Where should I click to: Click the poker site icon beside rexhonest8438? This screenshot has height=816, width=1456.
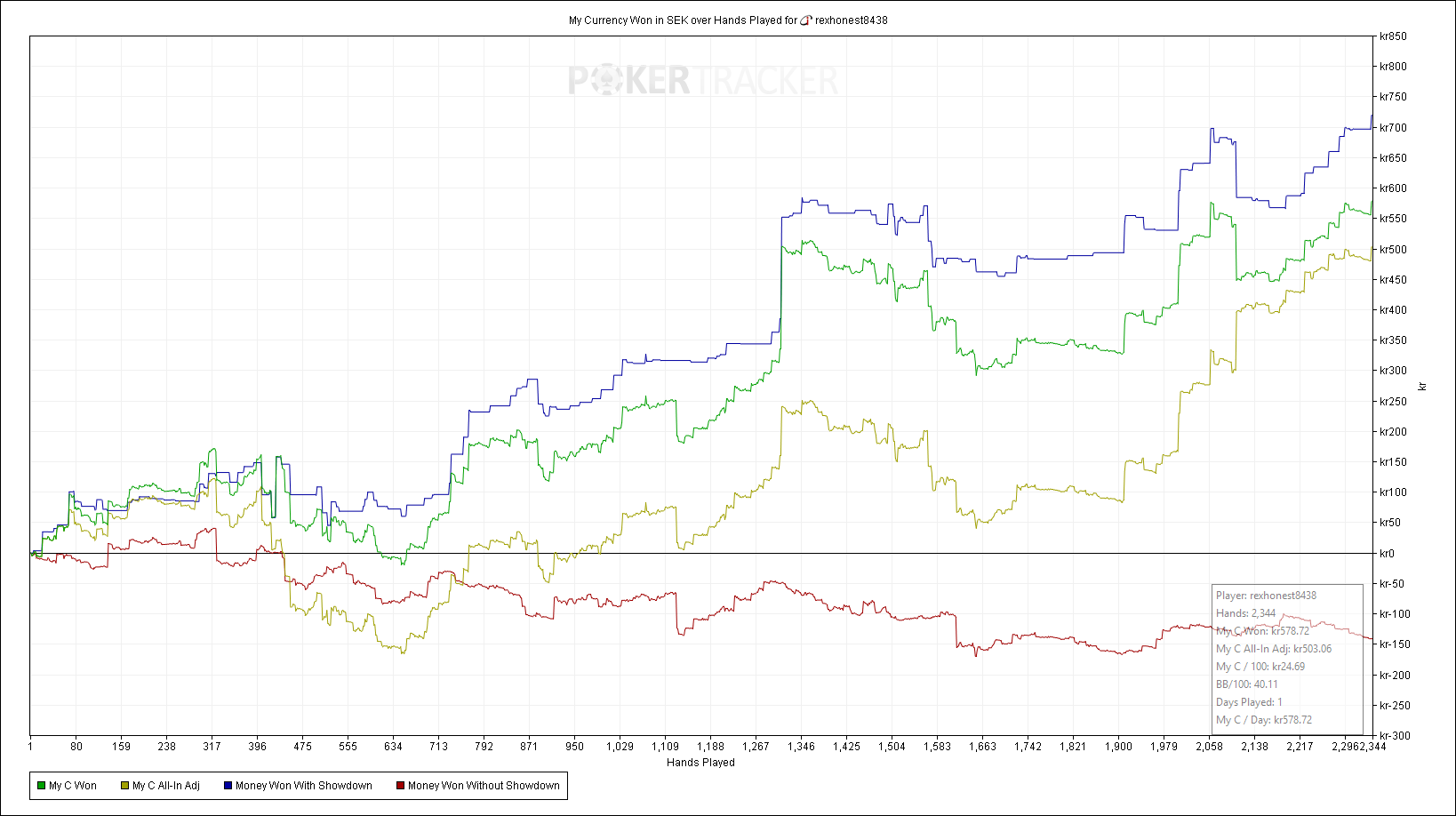pyautogui.click(x=806, y=20)
